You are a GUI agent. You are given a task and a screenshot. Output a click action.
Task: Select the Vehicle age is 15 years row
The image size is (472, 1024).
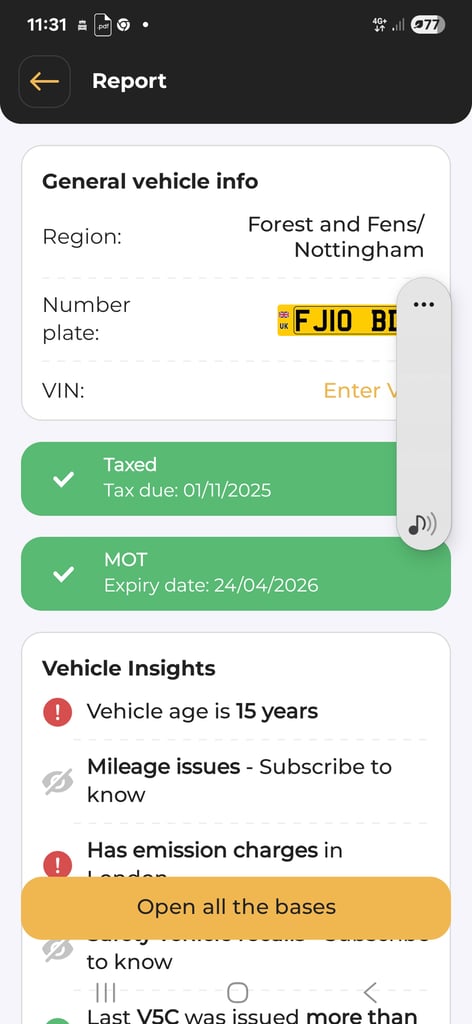[236, 711]
